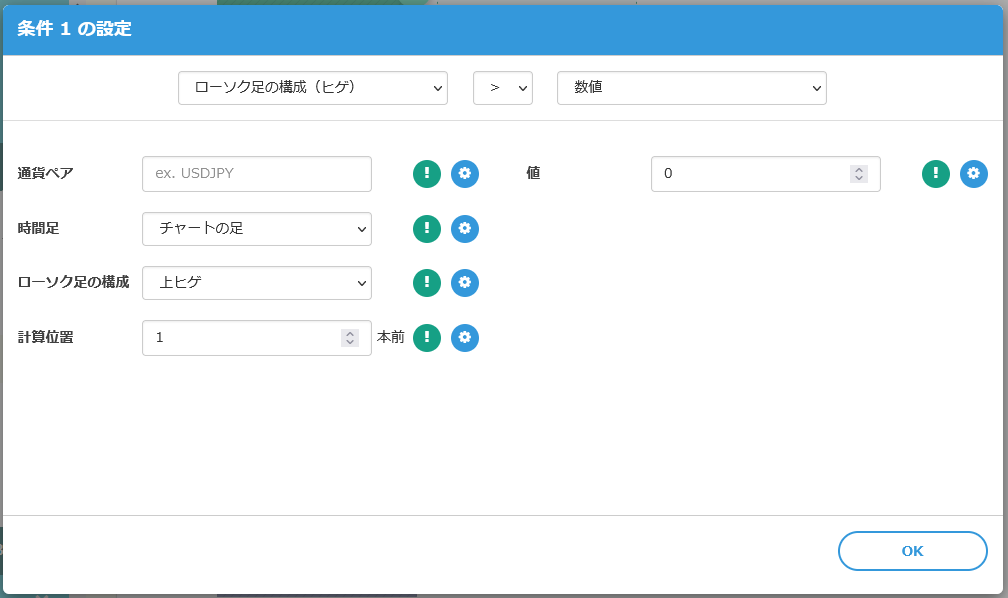Click the green info icon beside 計算位置

pos(427,338)
